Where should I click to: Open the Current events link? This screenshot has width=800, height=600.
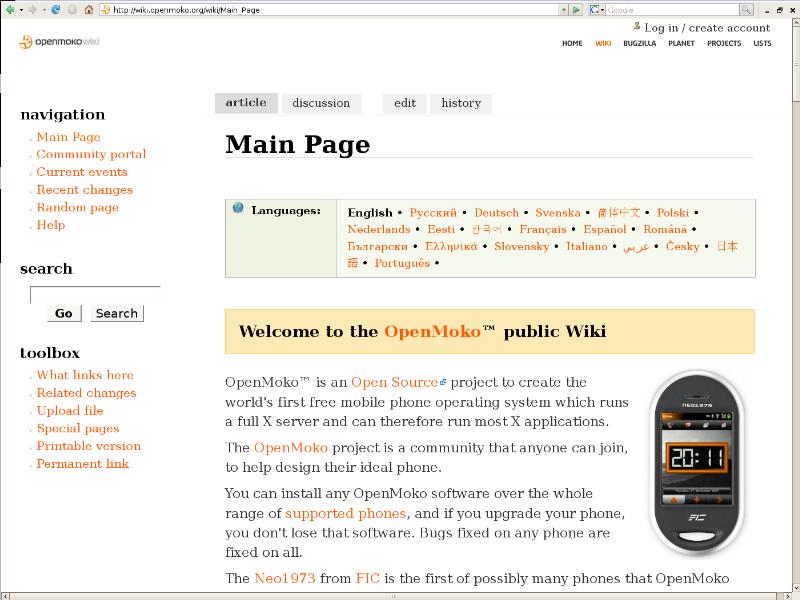click(x=82, y=172)
